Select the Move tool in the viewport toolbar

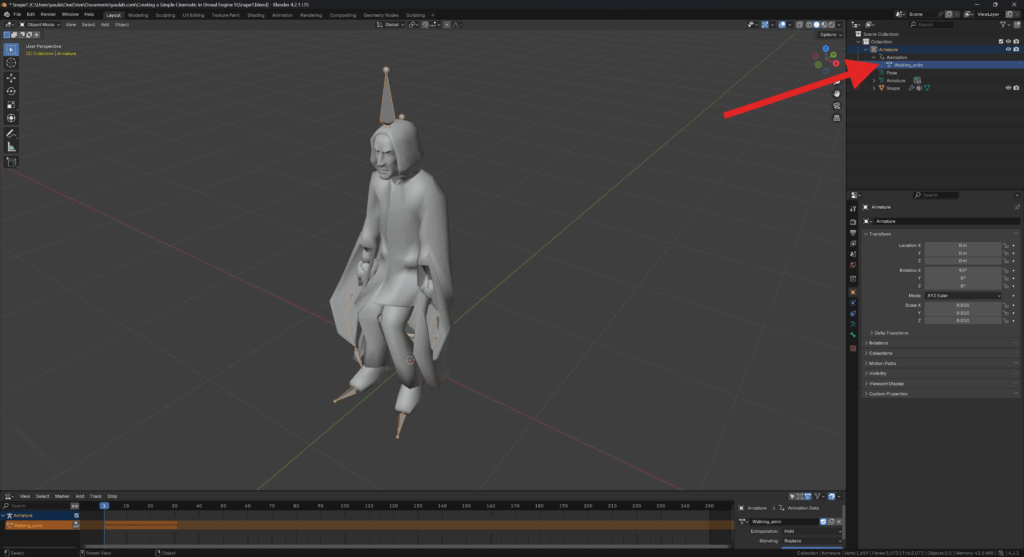12,77
